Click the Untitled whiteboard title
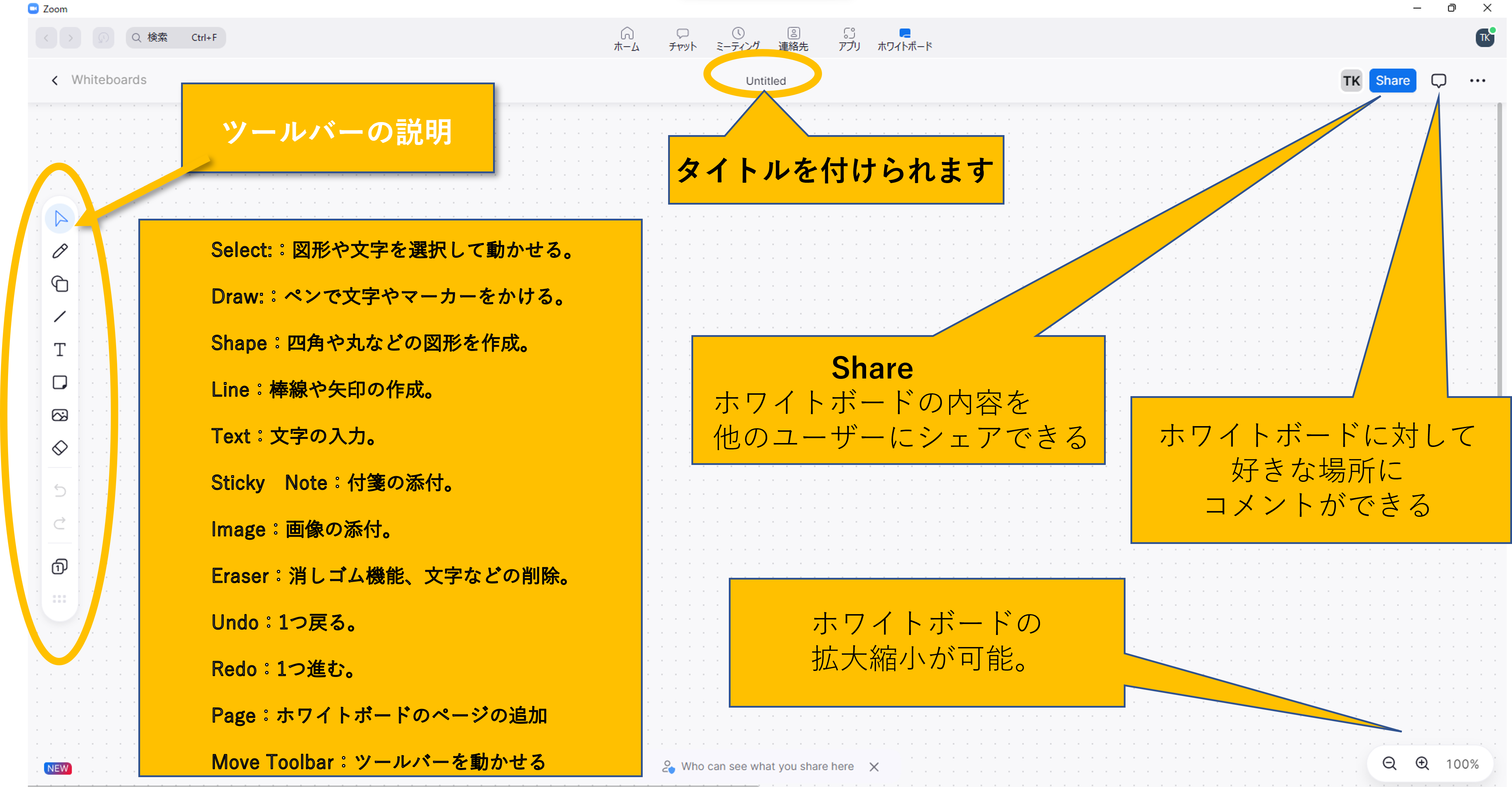Screen dimensions: 1512x787 tap(766, 81)
